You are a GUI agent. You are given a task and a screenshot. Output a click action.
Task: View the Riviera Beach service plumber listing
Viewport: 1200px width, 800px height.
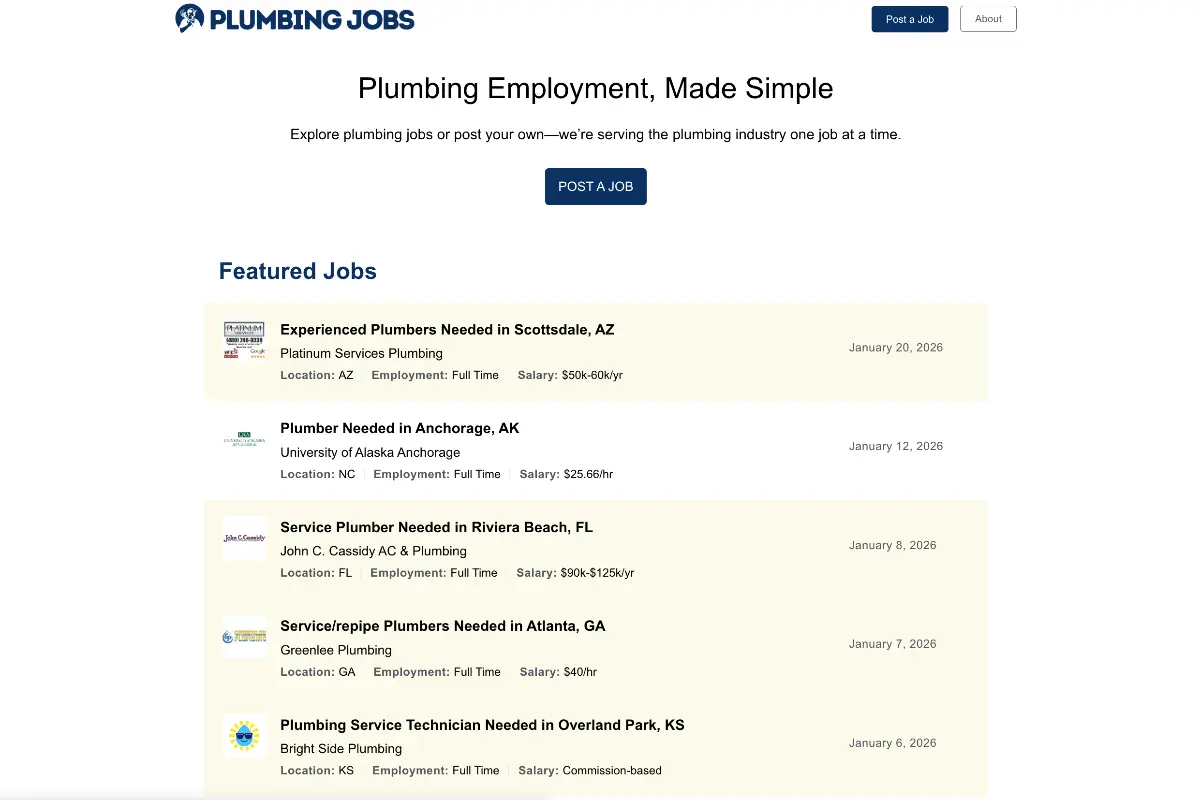pyautogui.click(x=437, y=527)
